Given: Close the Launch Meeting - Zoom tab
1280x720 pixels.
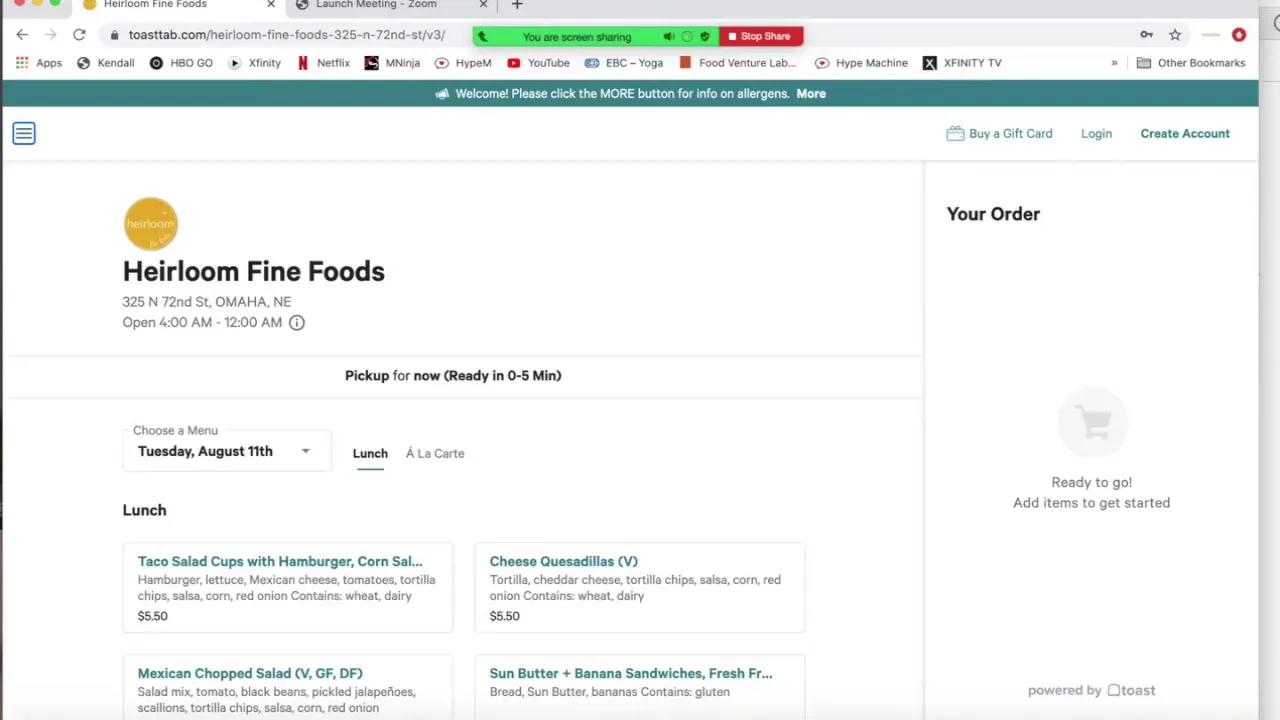Looking at the screenshot, I should [x=483, y=5].
